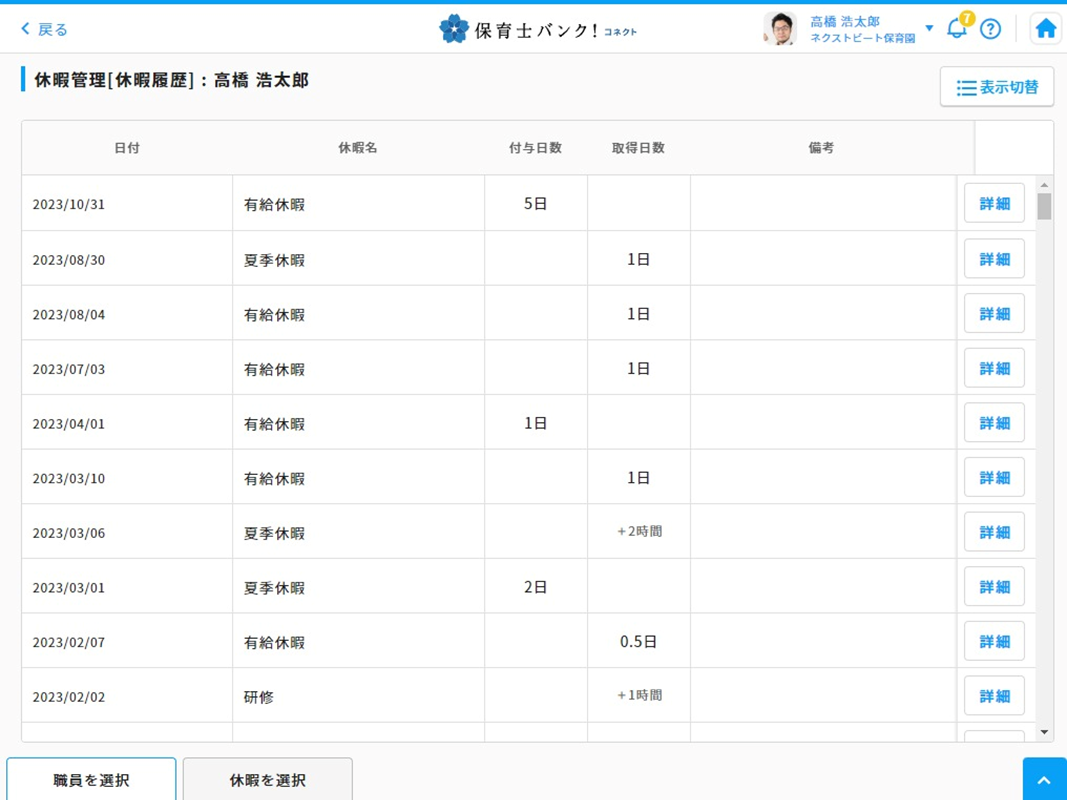Click the 保育士バンク sakura logo
The image size is (1067, 800).
point(454,29)
